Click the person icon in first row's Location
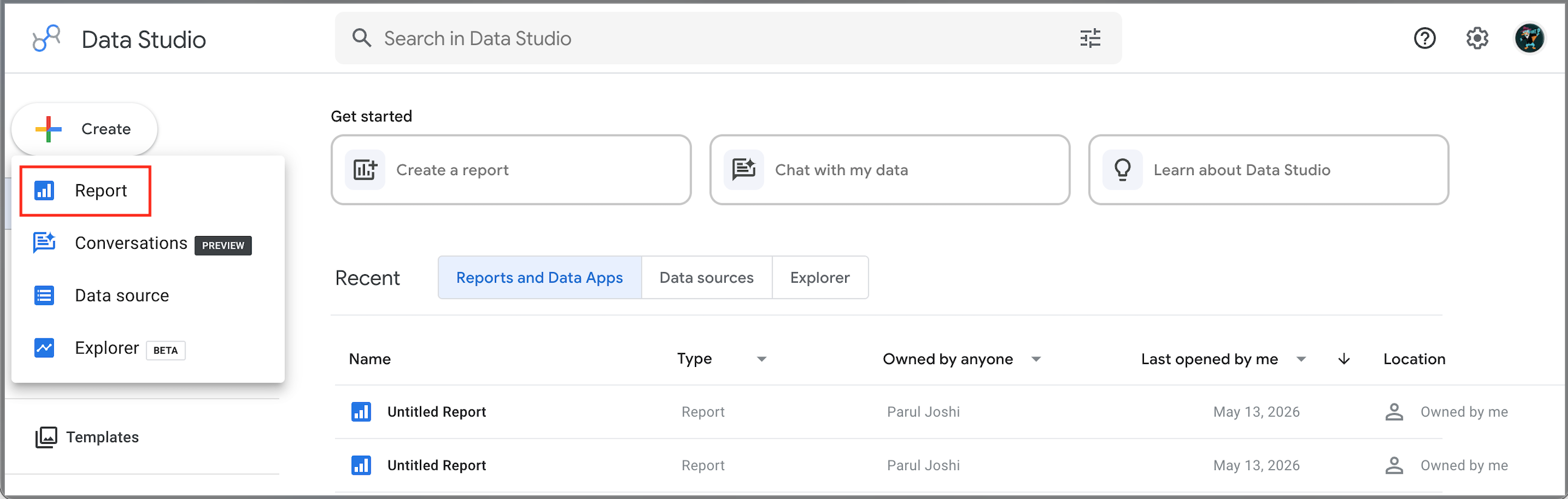 pos(1394,412)
